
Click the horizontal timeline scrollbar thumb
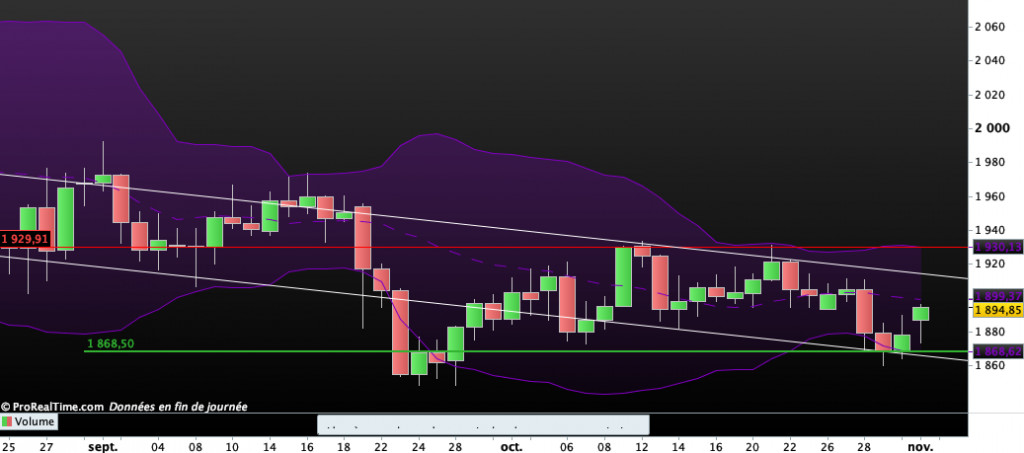[x=482, y=423]
